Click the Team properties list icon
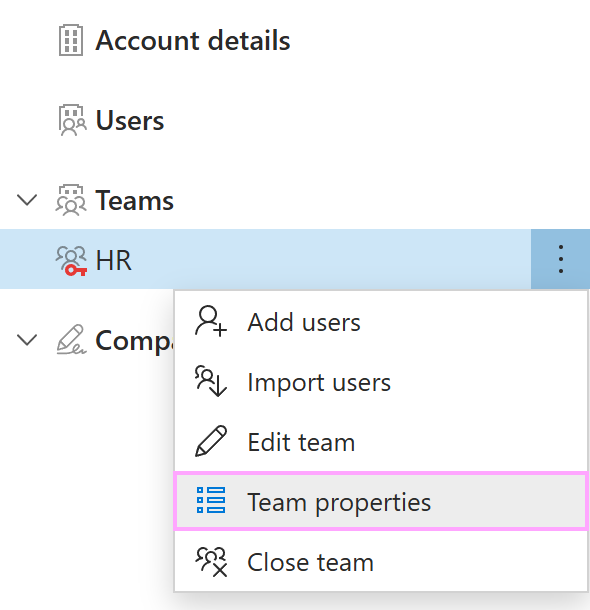The image size is (590, 610). 210,500
